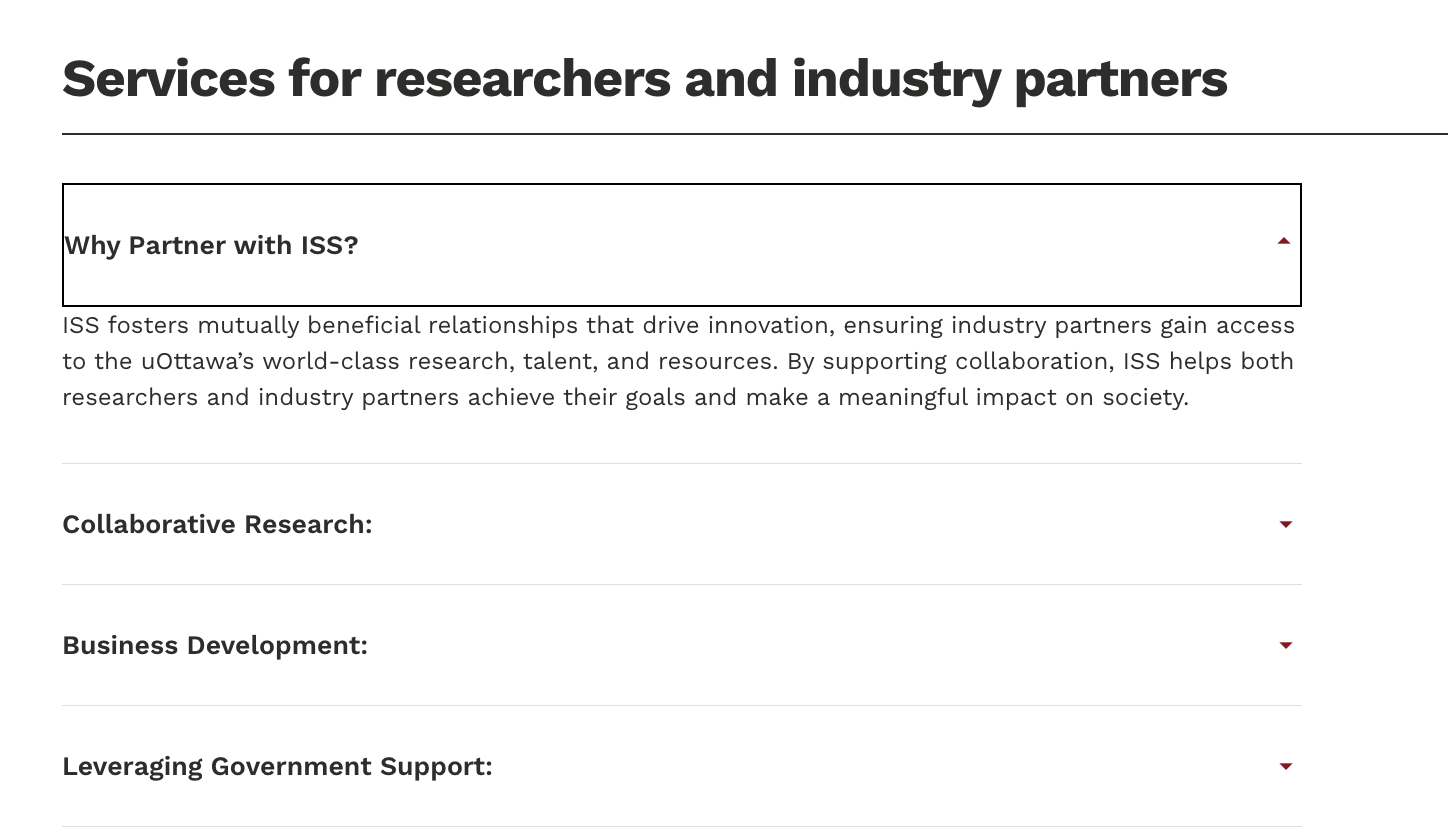Collapse the "Why Partner with ISS?" title
Image resolution: width=1448 pixels, height=836 pixels.
point(211,245)
